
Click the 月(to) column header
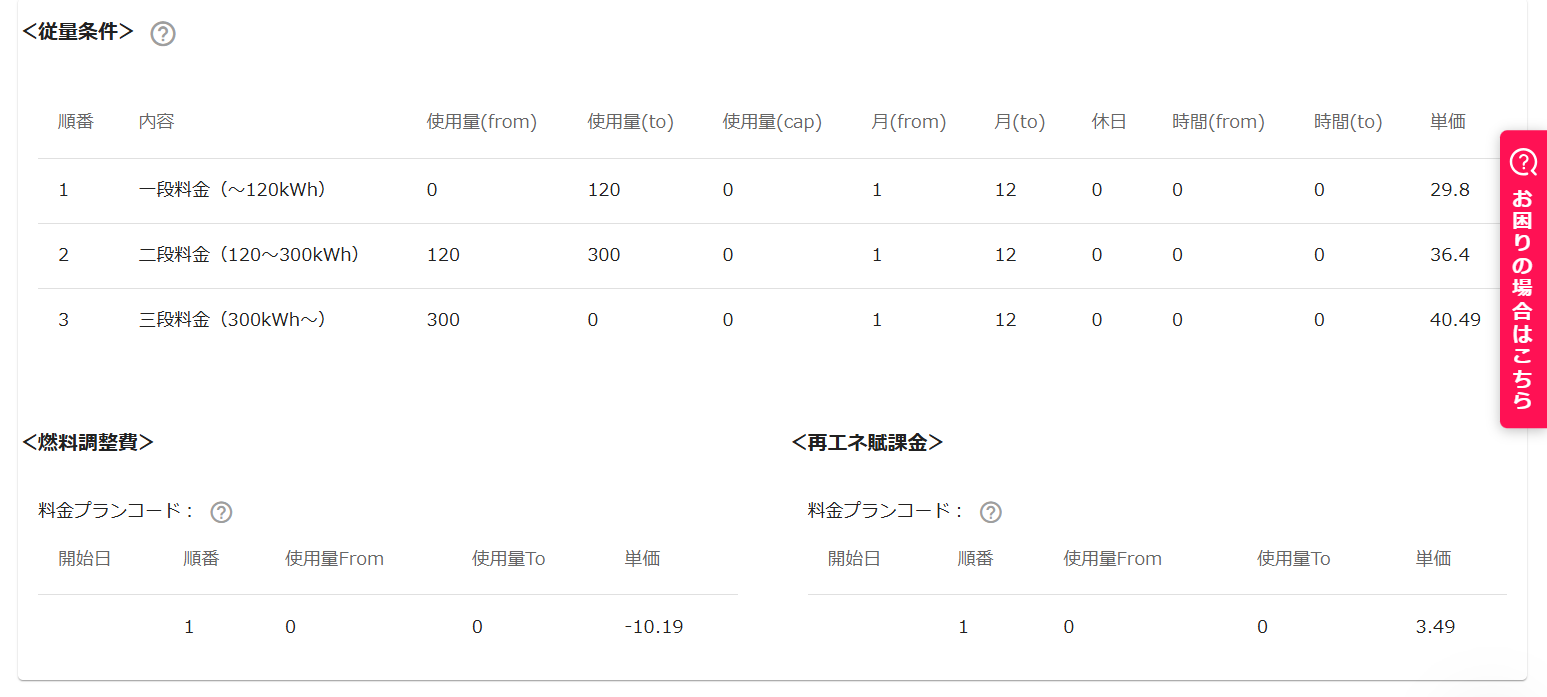point(1019,122)
